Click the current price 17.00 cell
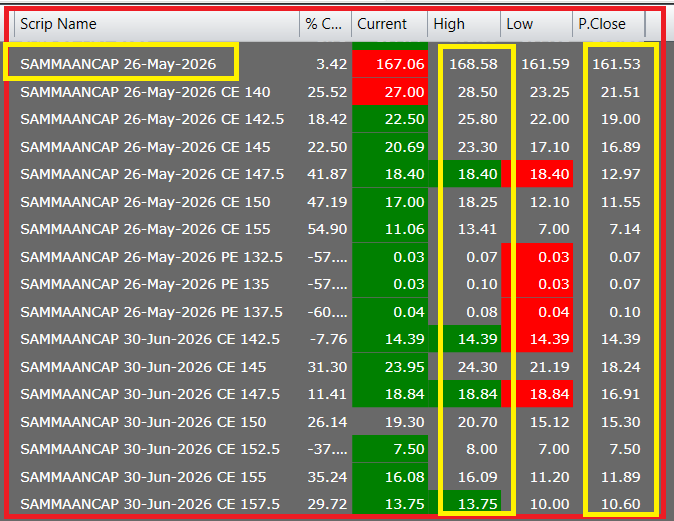Image resolution: width=674 pixels, height=521 pixels. [x=390, y=202]
